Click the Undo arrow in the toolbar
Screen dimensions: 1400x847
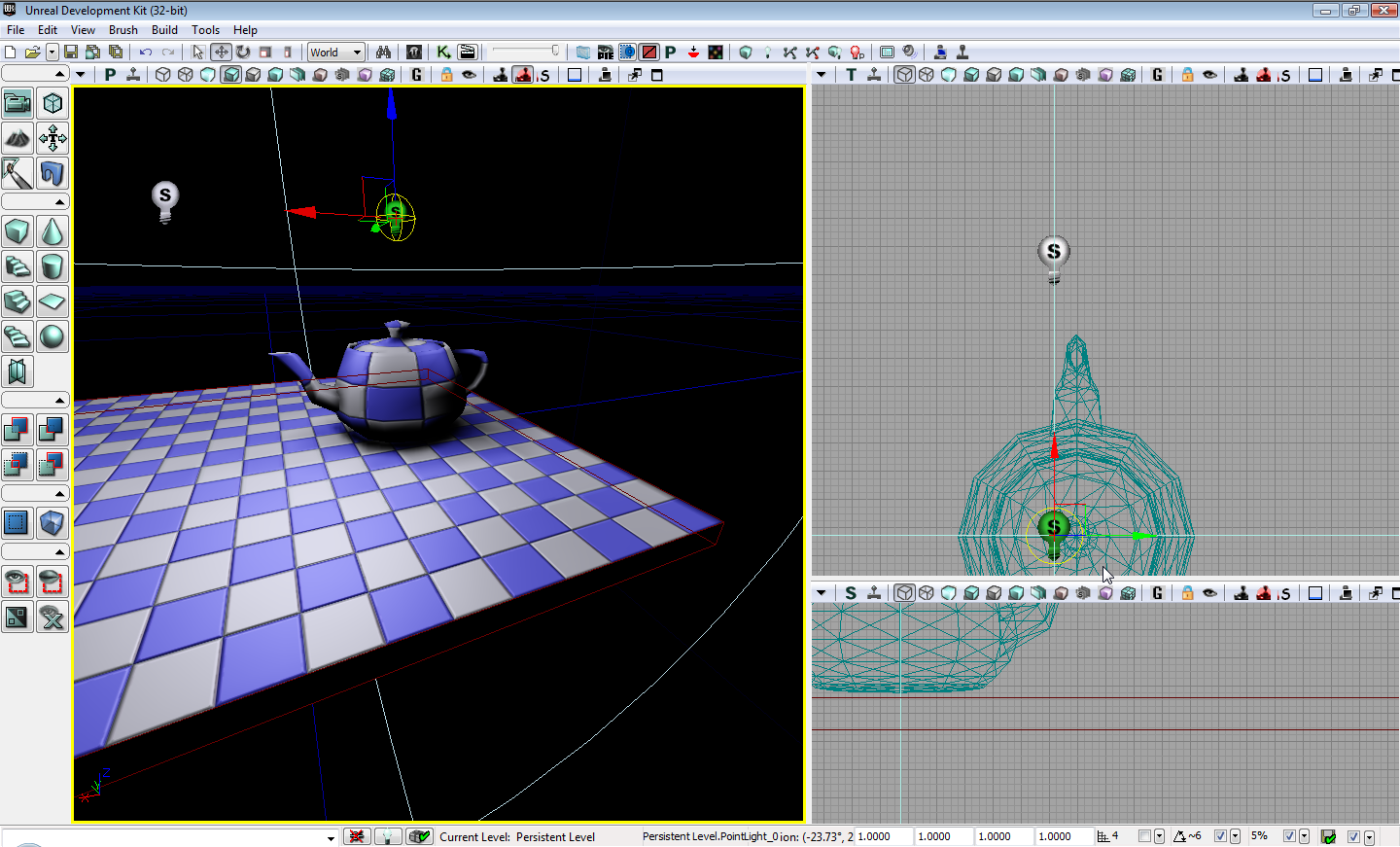(146, 53)
